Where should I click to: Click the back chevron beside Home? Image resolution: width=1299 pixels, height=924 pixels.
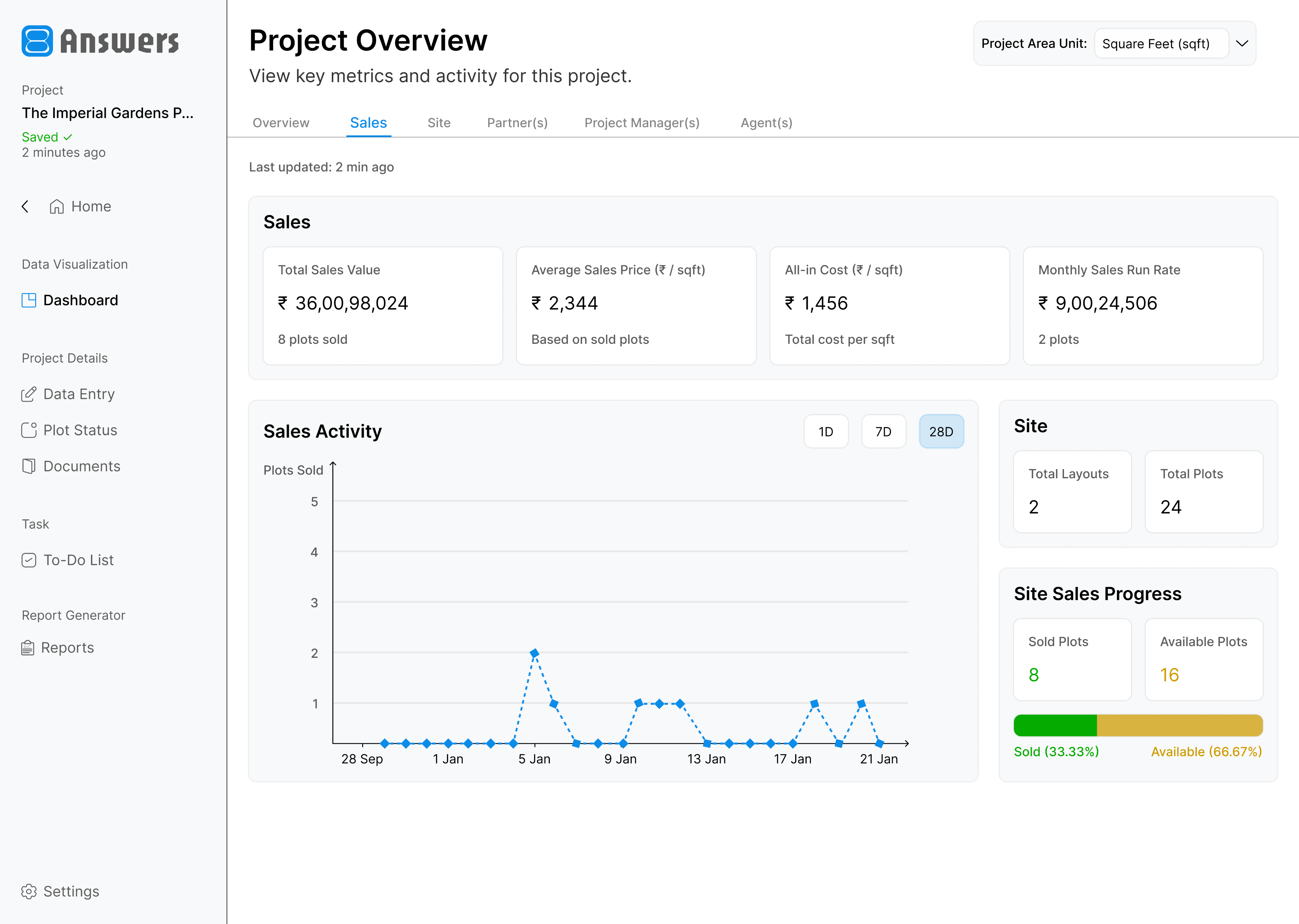tap(25, 206)
